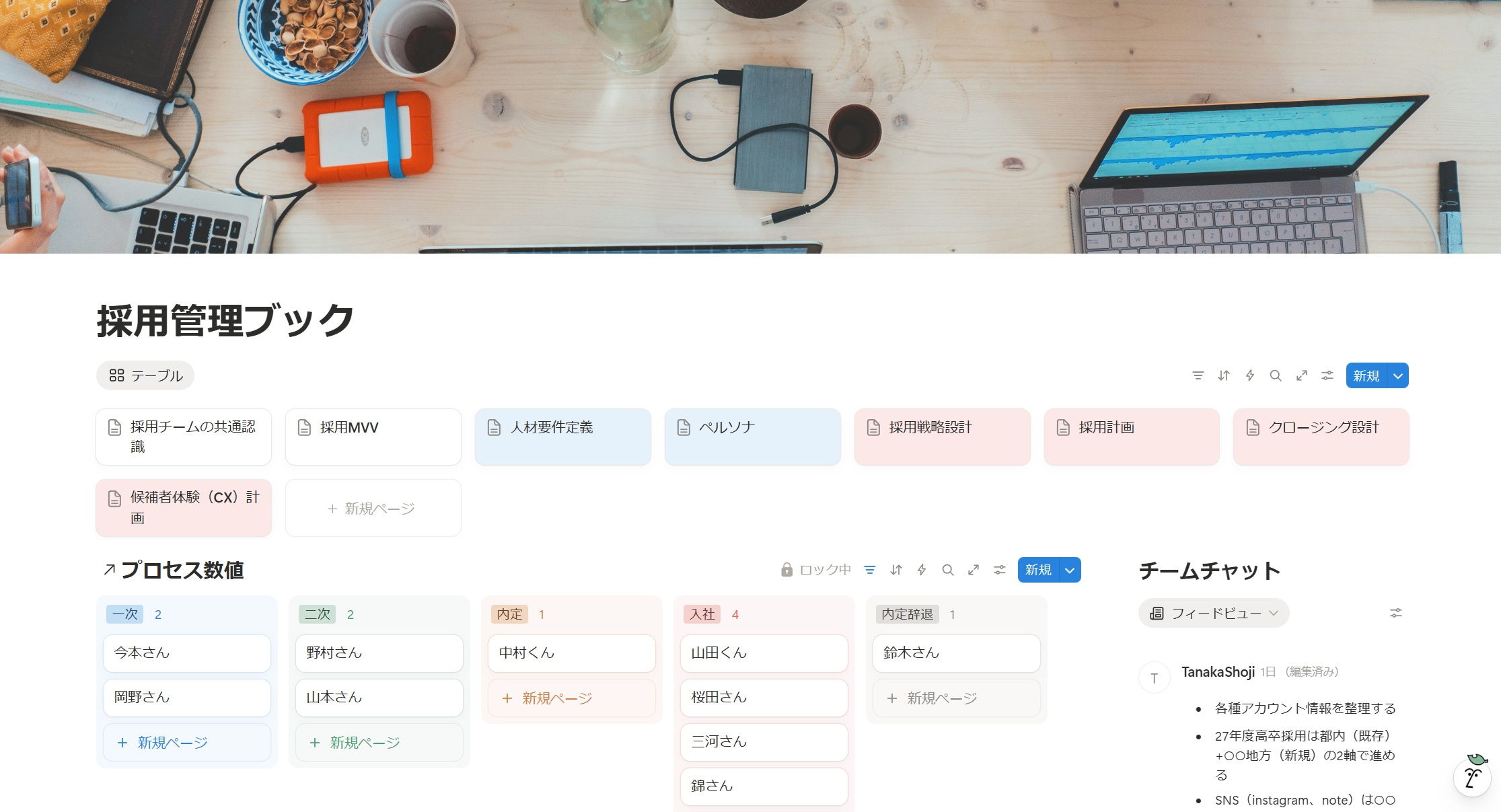Expand dropdown arrow beside board 新規 button
Image resolution: width=1501 pixels, height=812 pixels.
tap(1070, 570)
